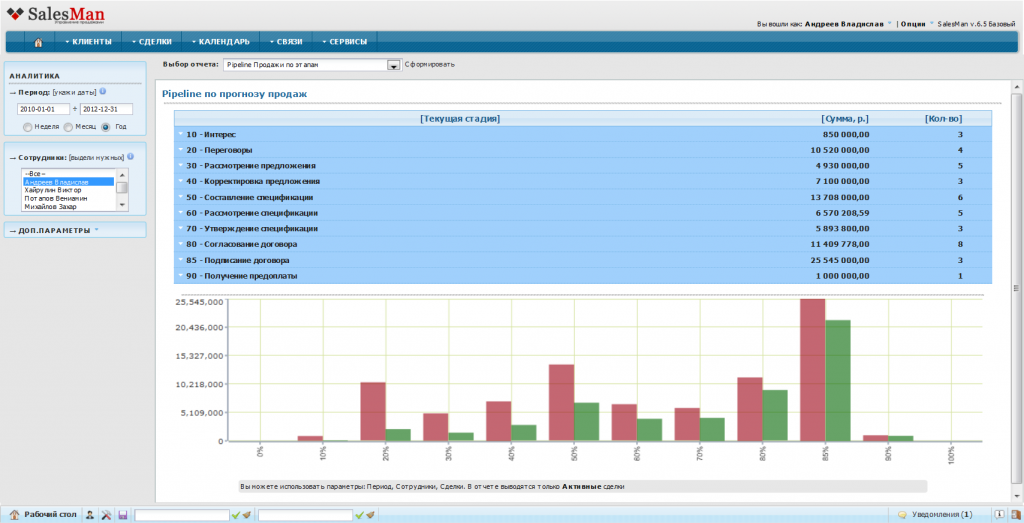Click the period start date field 2010-01-01
Image resolution: width=1024 pixels, height=523 pixels.
pos(44,109)
